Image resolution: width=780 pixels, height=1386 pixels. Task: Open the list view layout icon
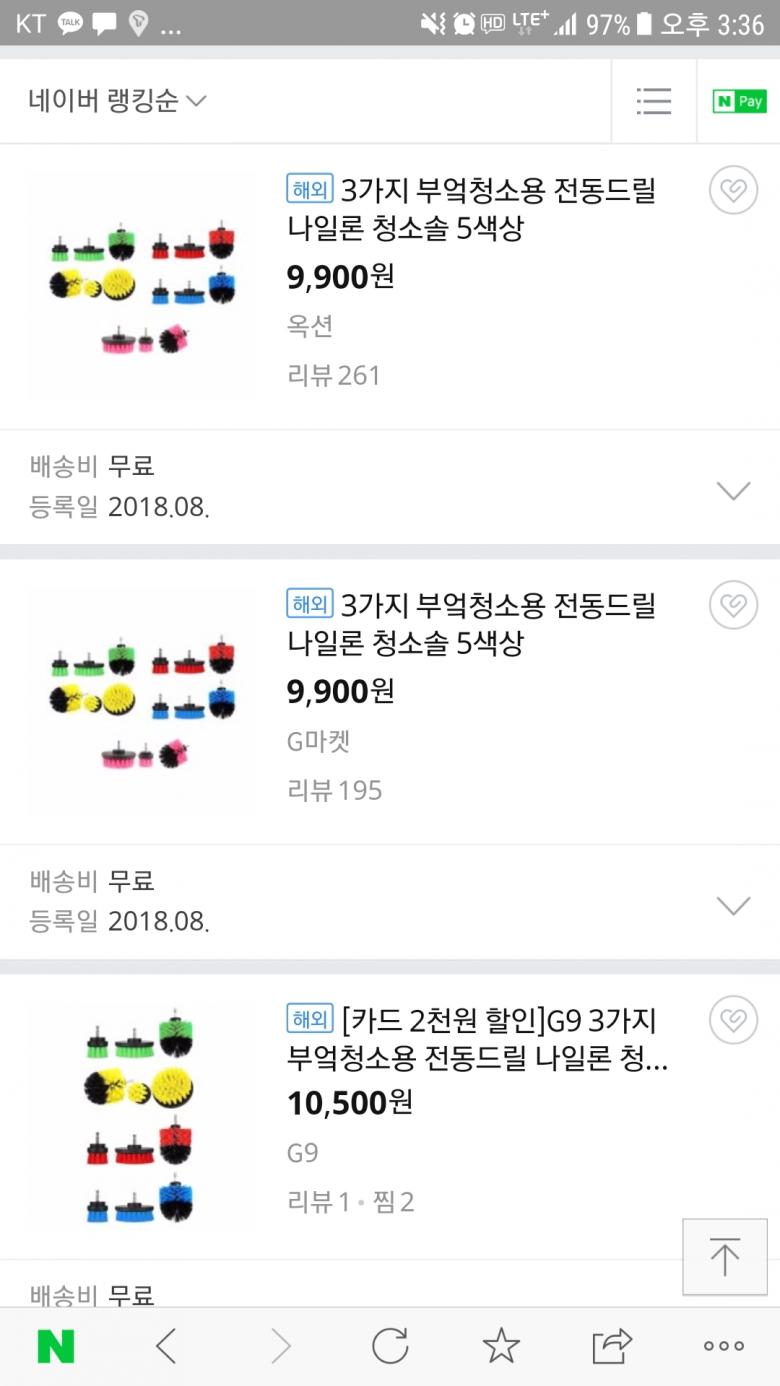tap(654, 101)
